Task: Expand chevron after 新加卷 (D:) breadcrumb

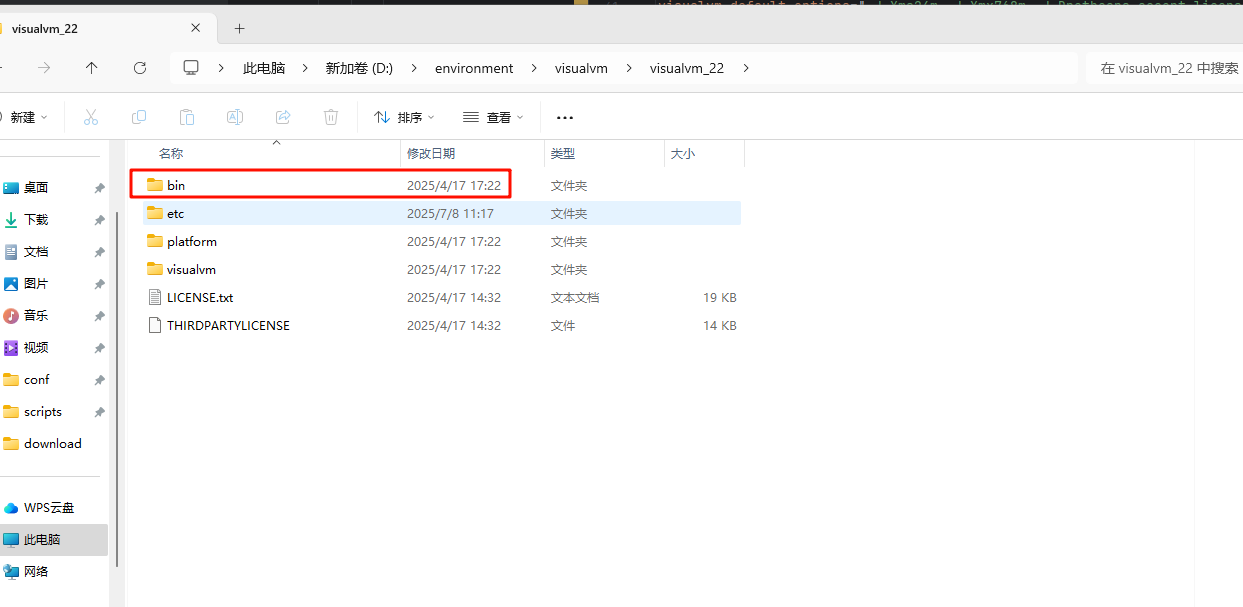Action: [414, 68]
